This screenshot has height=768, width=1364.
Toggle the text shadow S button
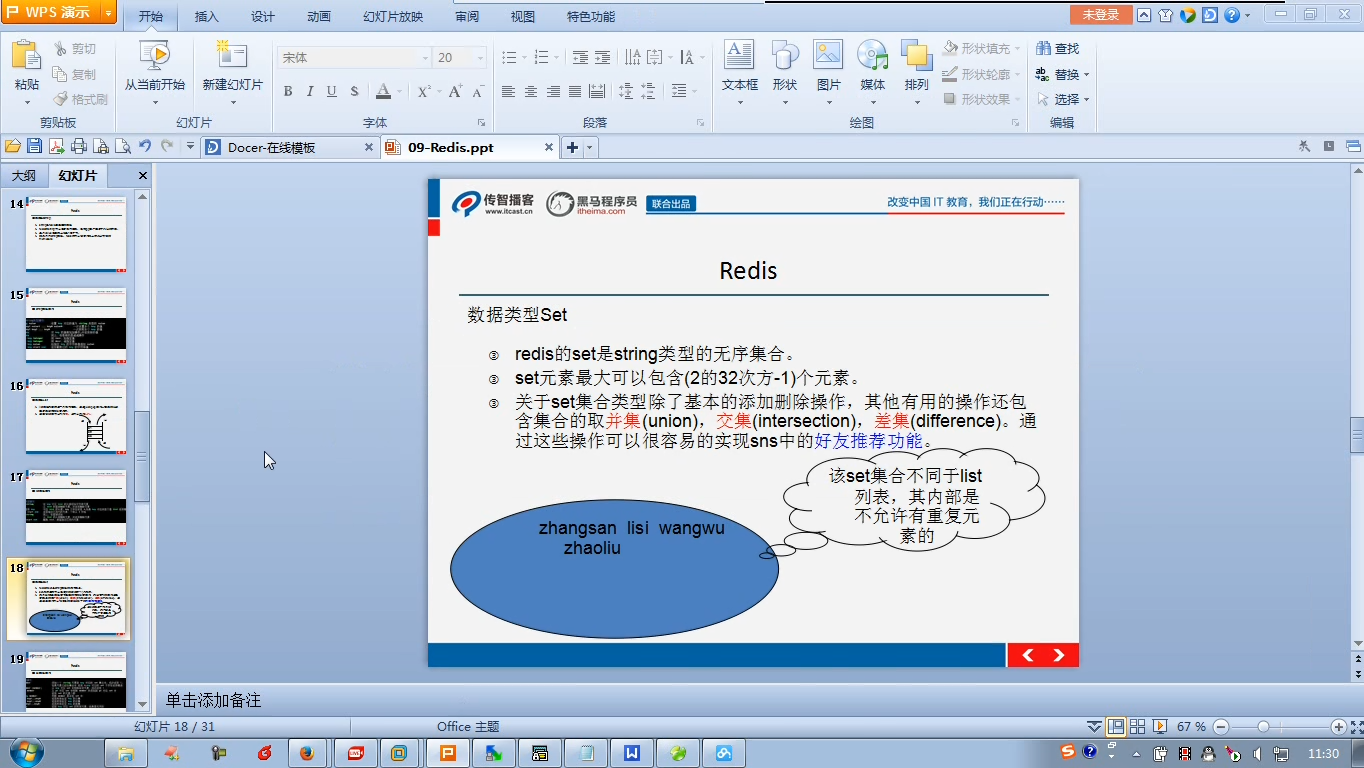pos(355,91)
